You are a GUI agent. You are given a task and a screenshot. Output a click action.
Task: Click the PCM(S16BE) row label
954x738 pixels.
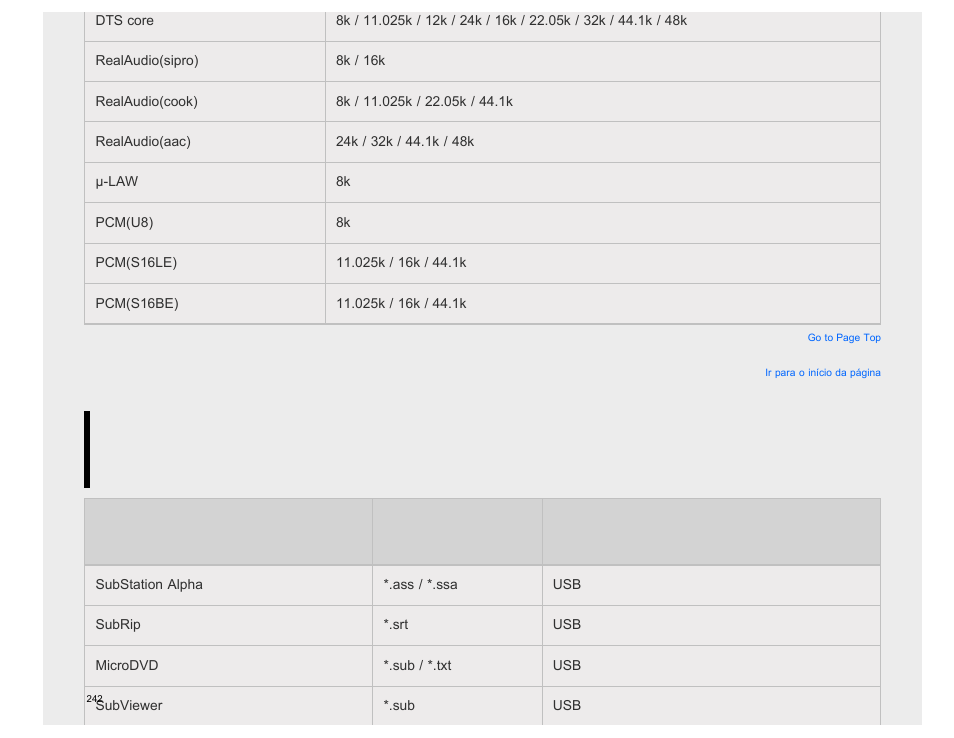coord(204,304)
